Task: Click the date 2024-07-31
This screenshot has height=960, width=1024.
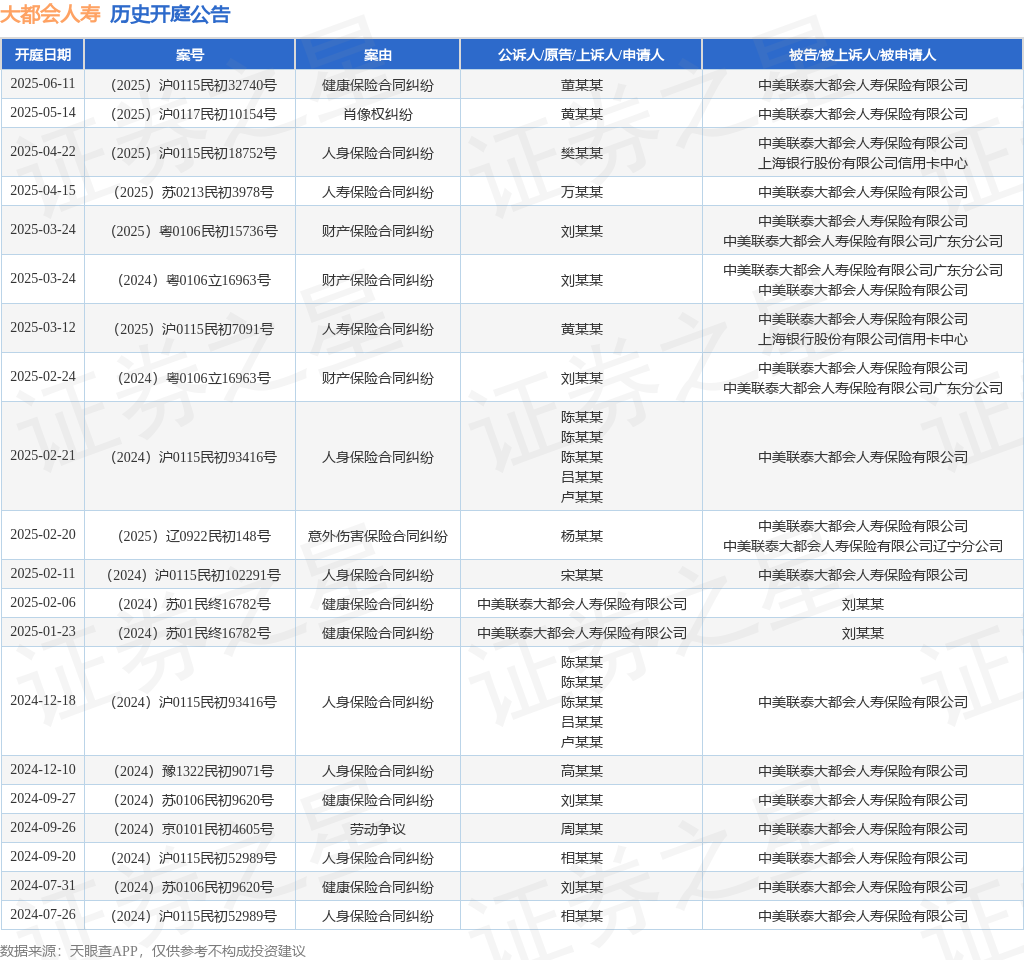Action: coord(43,886)
